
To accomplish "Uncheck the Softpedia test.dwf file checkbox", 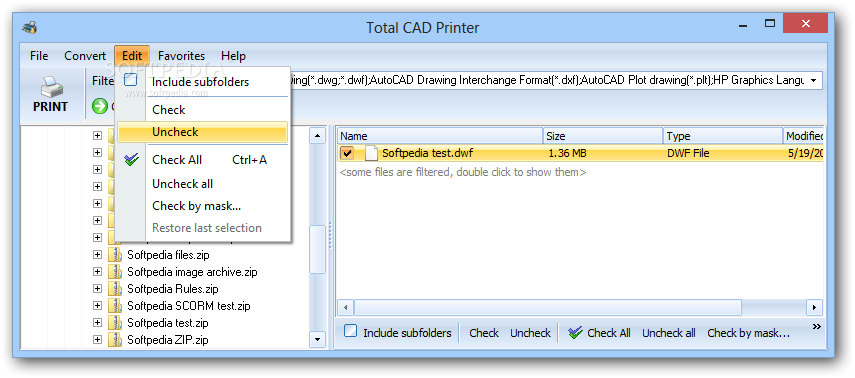I will click(347, 153).
